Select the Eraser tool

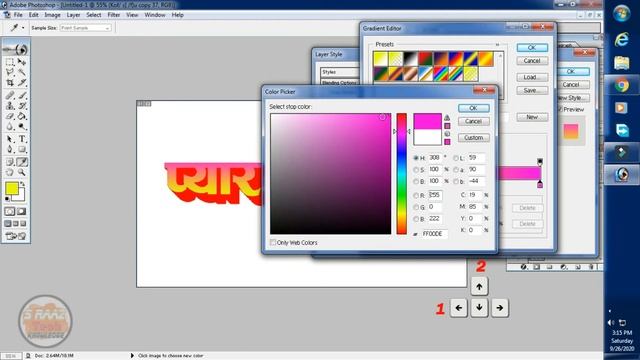pyautogui.click(x=10, y=117)
